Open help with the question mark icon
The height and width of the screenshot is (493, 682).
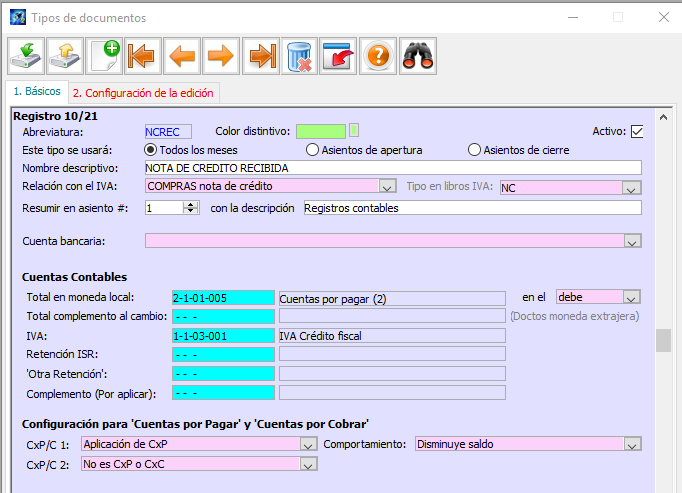(378, 55)
